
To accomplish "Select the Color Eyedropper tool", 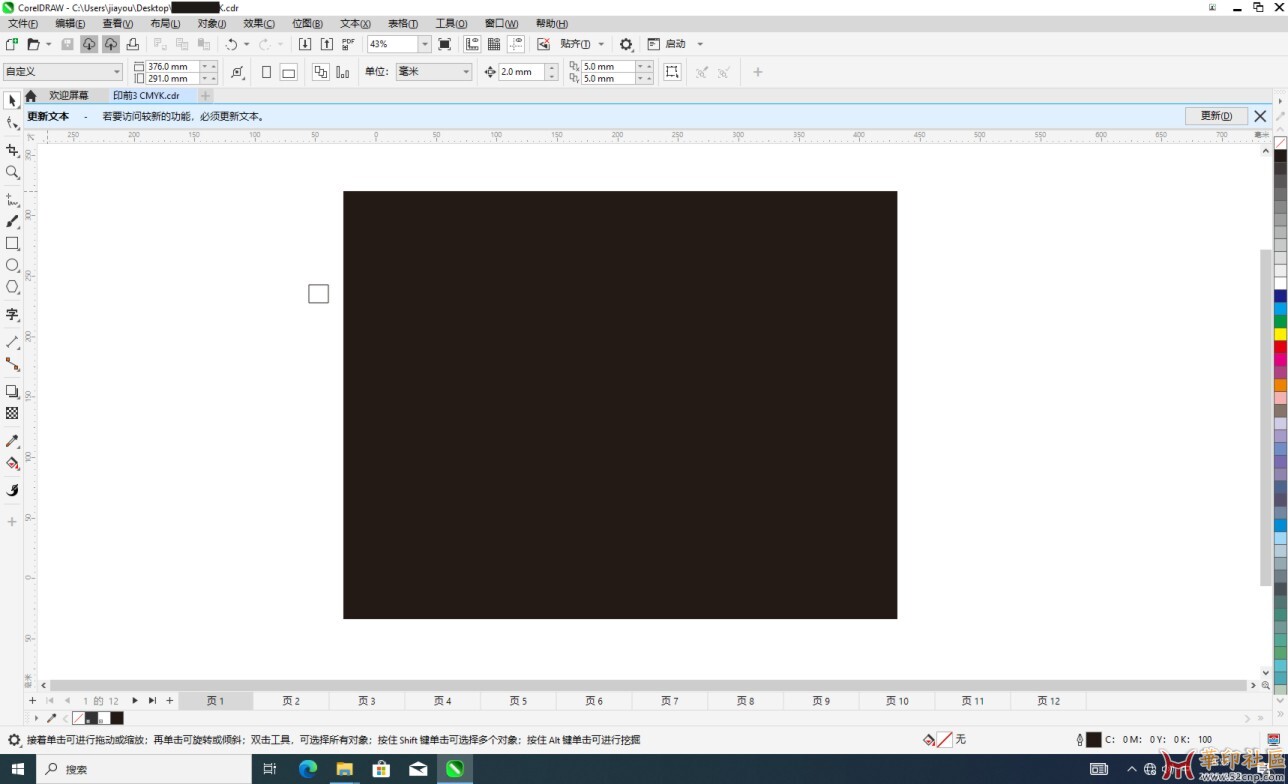I will (x=12, y=441).
